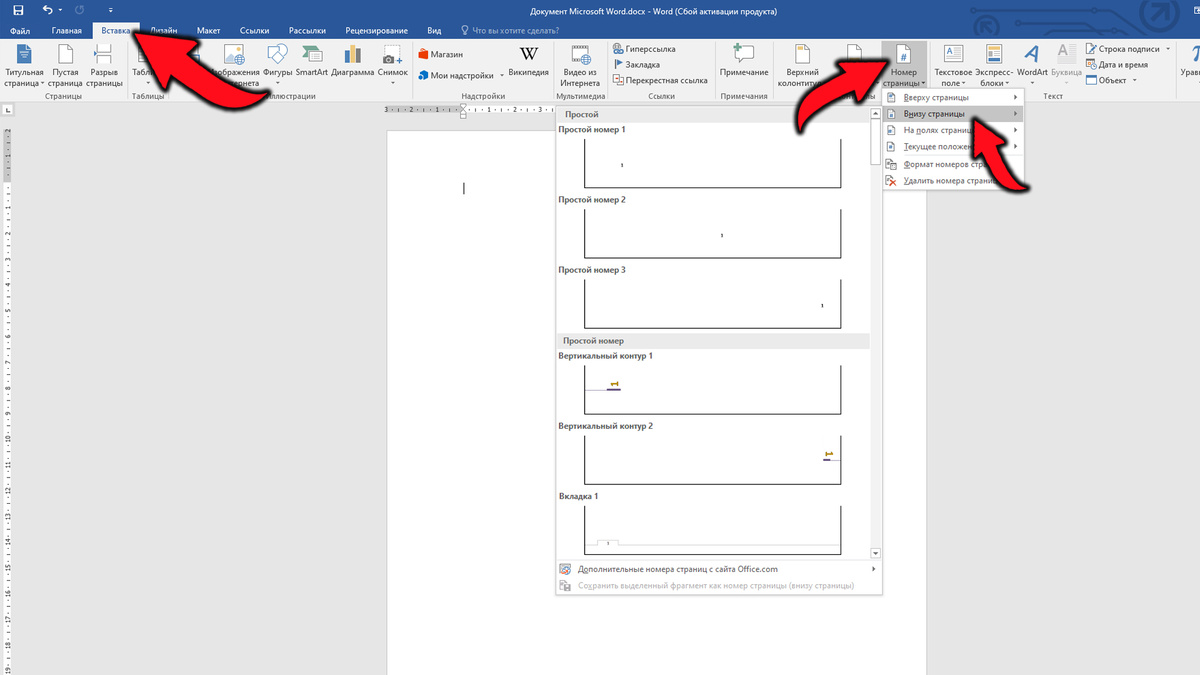Insert a Диаграмма chart

(353, 62)
